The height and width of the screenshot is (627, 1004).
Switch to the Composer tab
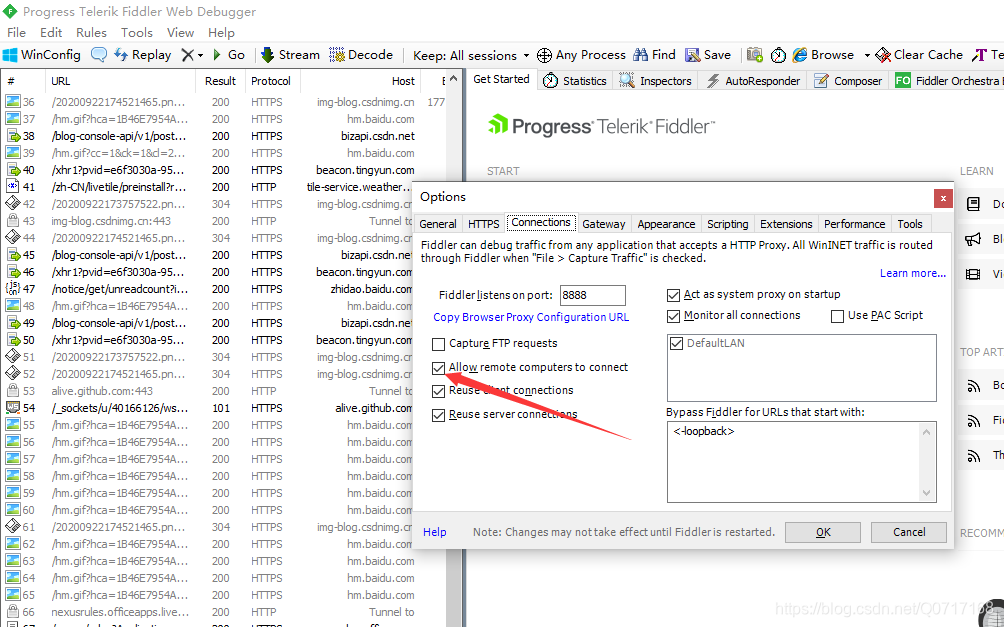click(848, 81)
